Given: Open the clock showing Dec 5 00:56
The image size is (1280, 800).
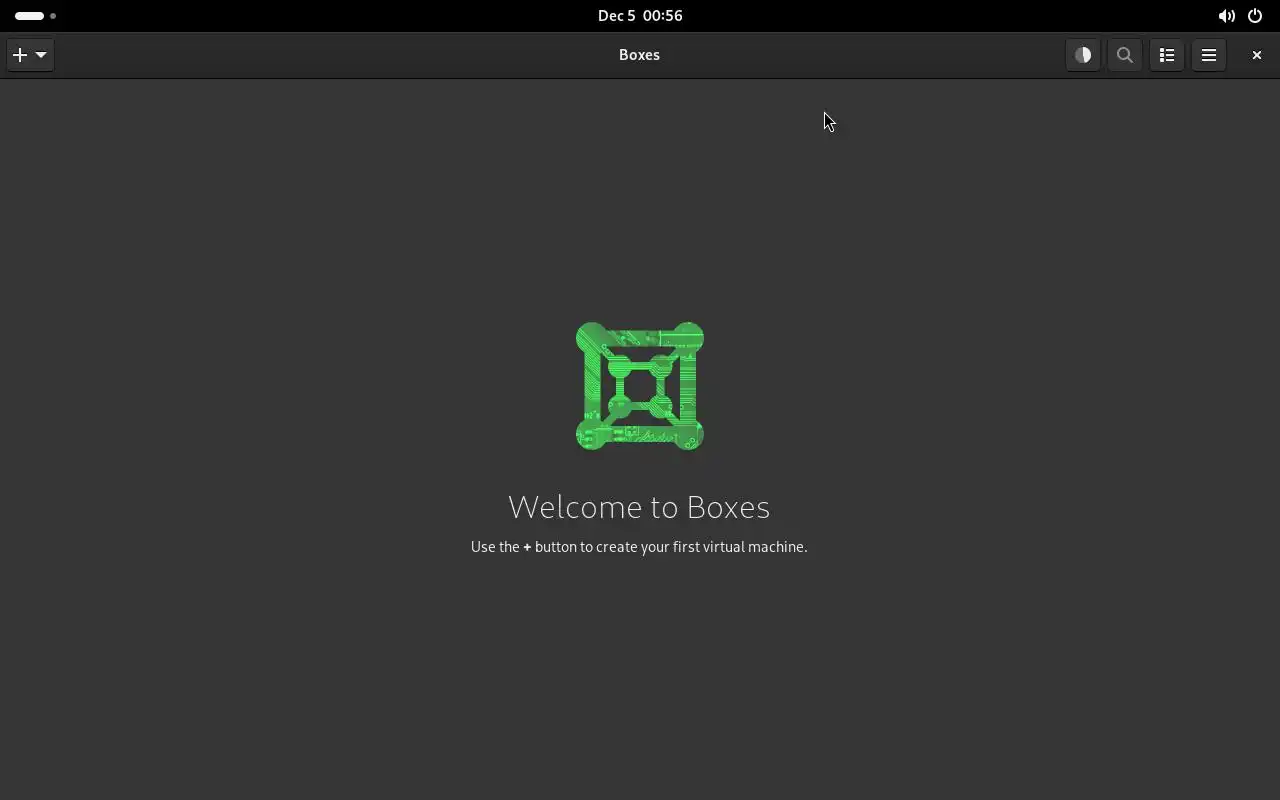Looking at the screenshot, I should (x=640, y=16).
